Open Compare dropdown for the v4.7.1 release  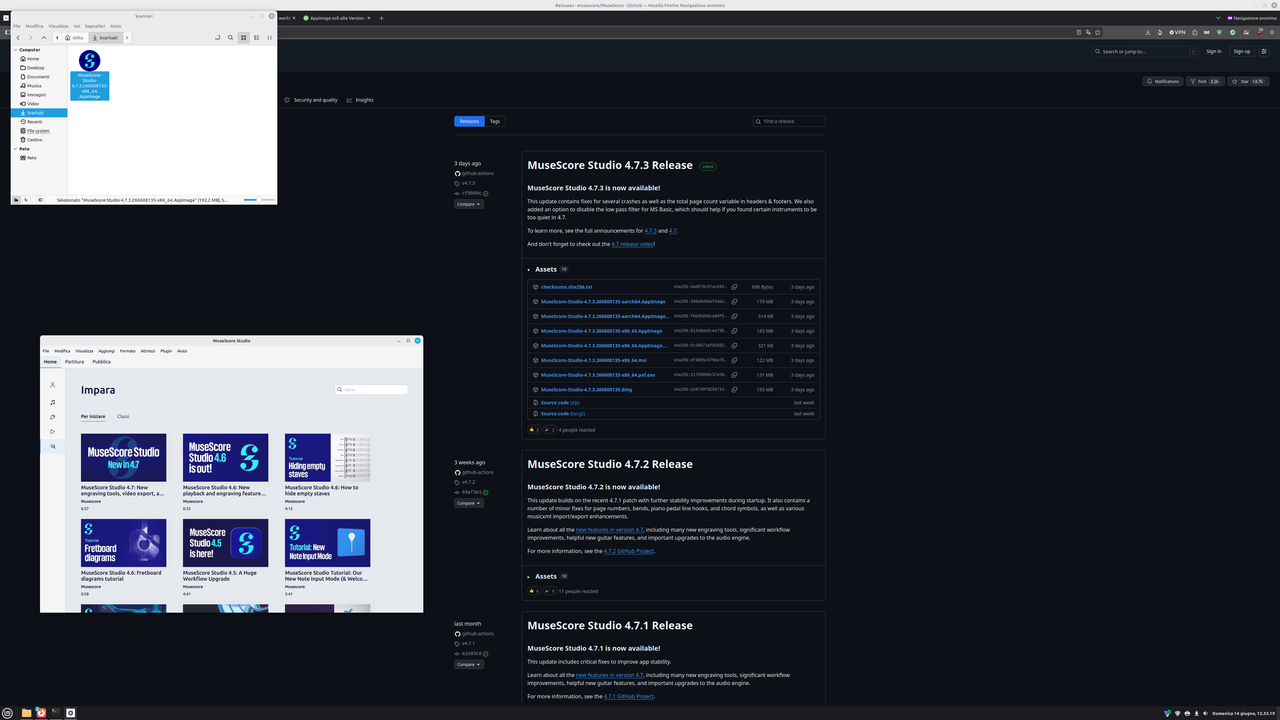468,664
